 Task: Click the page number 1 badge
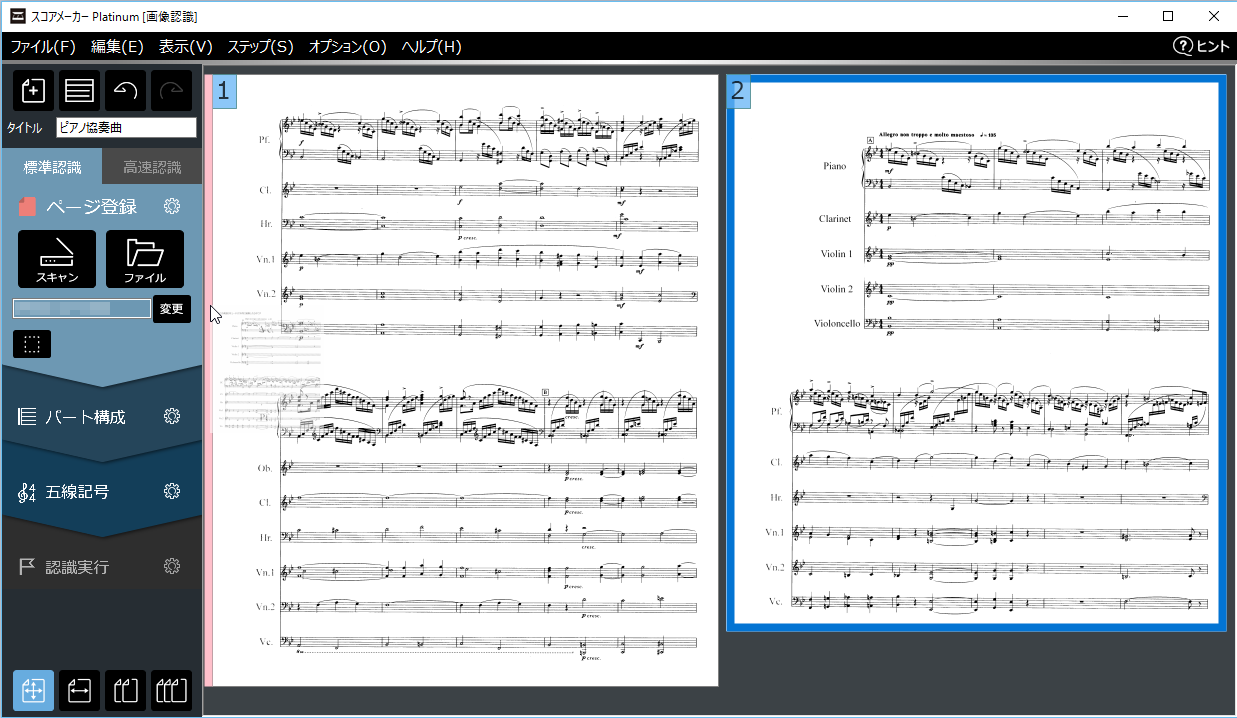tap(223, 92)
